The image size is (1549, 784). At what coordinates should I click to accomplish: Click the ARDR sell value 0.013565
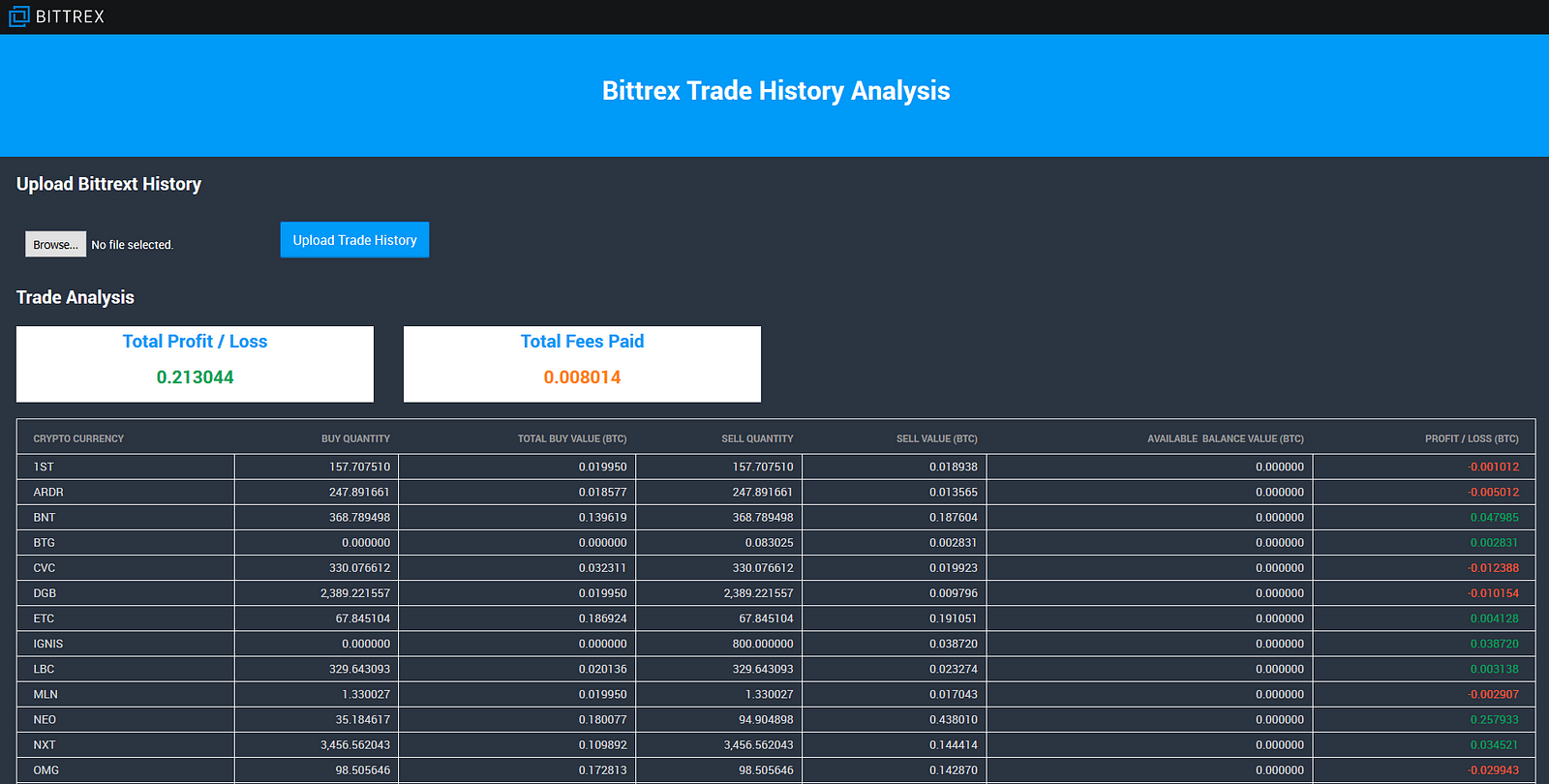[954, 492]
